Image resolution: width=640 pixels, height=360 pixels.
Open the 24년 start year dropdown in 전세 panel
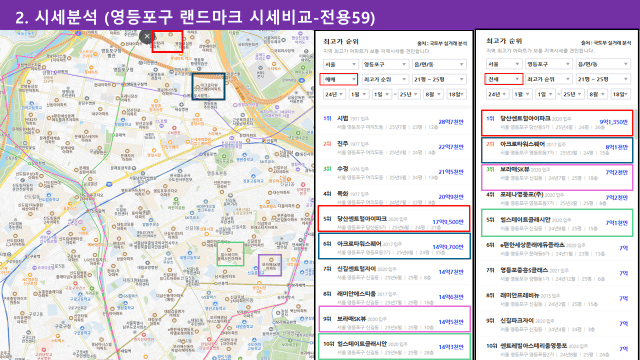pos(497,94)
